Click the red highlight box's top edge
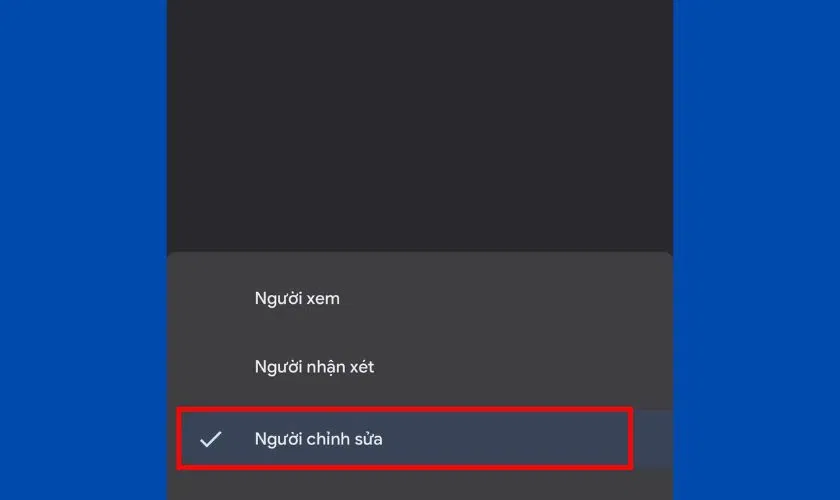Screen dimensions: 840x500 click(404, 409)
